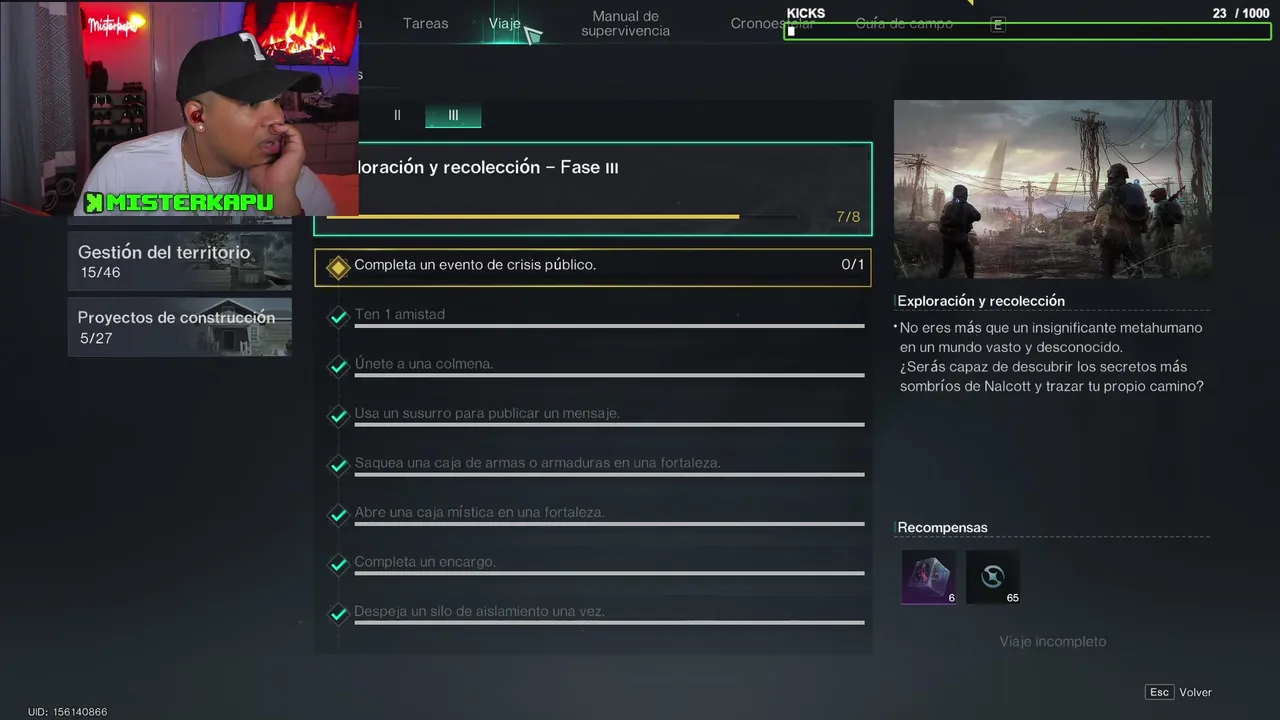Open the Manual de supervivencia tab
Screen dimensions: 1280x720
tap(626, 24)
